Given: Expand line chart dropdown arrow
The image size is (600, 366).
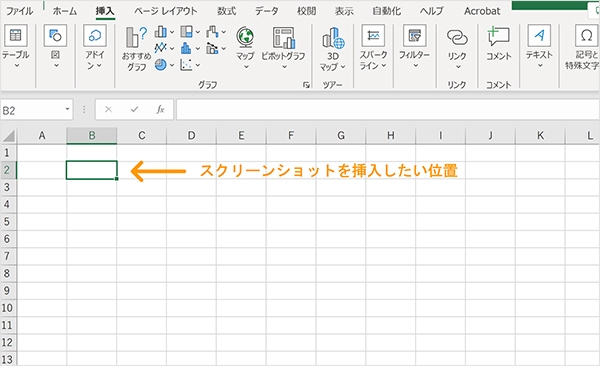Looking at the screenshot, I should tap(172, 48).
